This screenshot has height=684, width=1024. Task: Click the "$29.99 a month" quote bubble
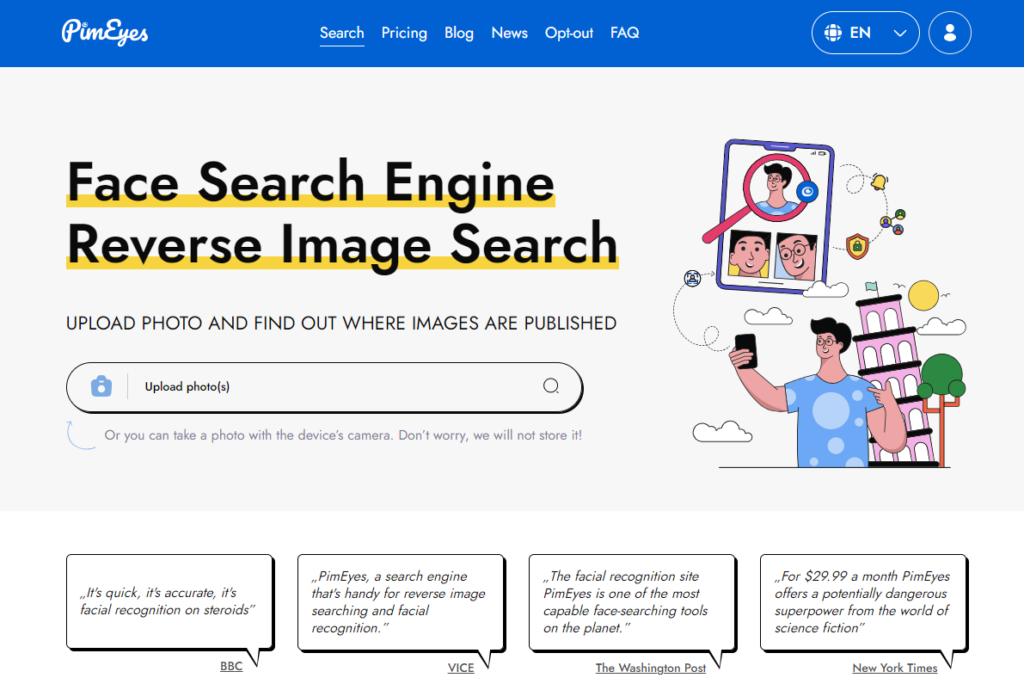(x=863, y=602)
